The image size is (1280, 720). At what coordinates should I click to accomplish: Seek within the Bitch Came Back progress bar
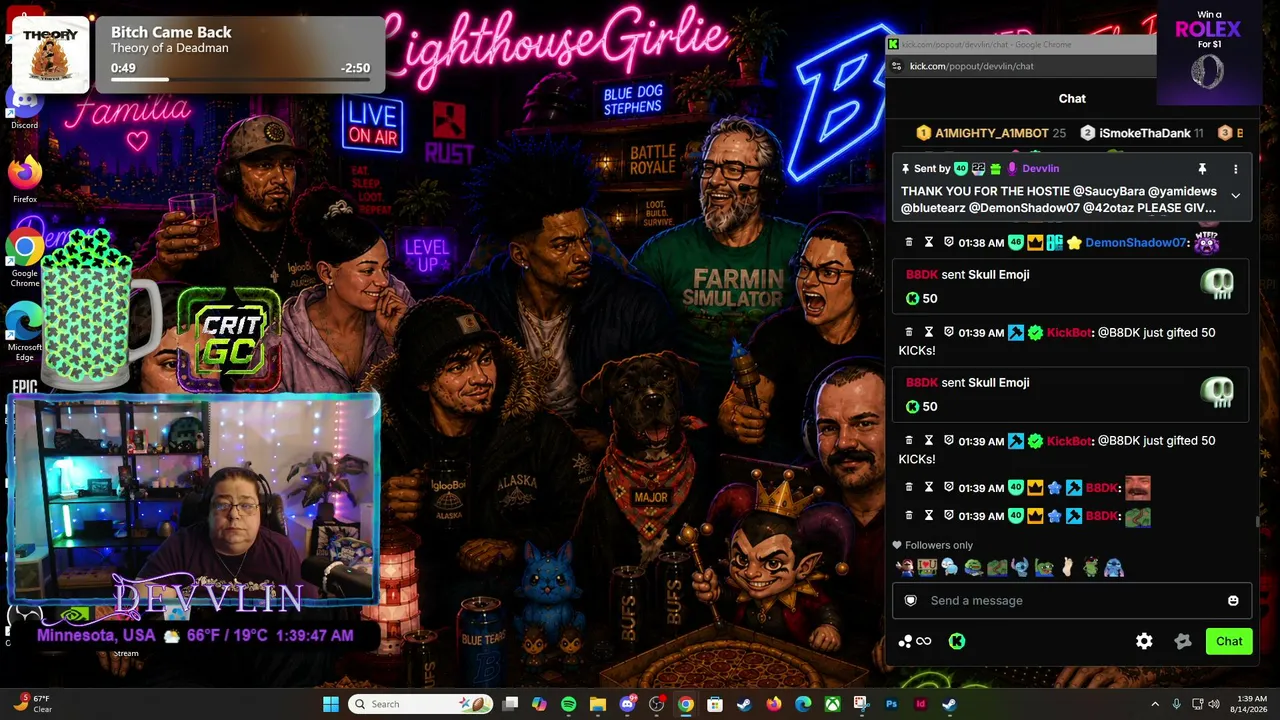[240, 79]
